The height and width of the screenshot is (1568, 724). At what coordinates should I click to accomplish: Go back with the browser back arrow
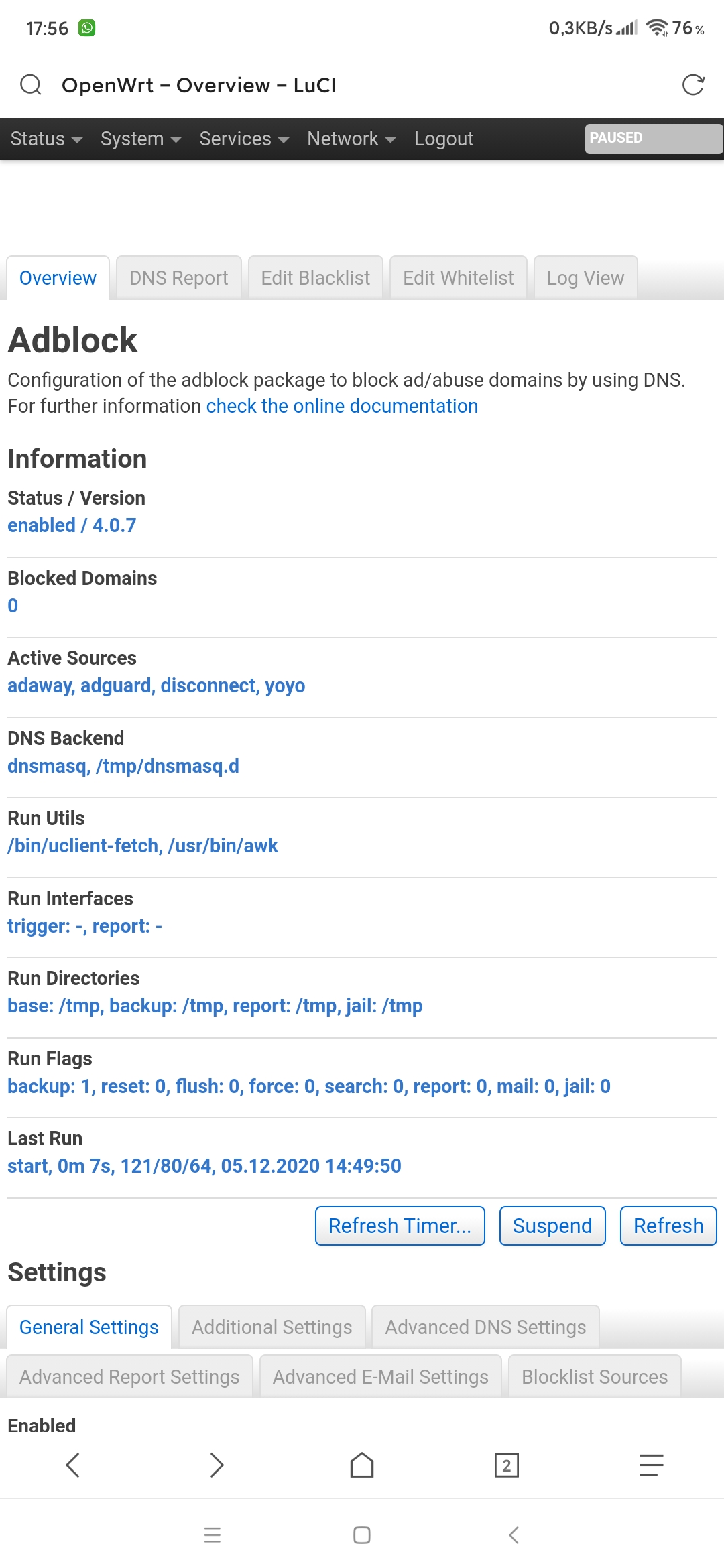(x=73, y=1465)
